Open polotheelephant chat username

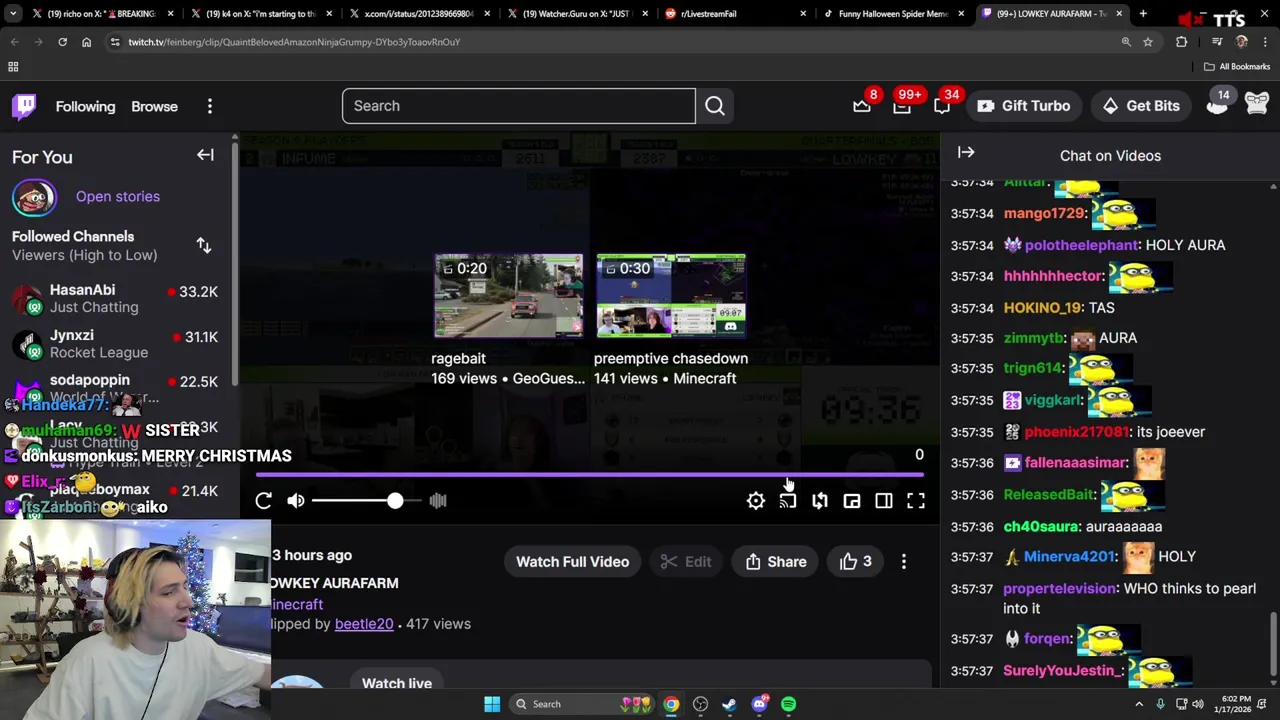click(x=1081, y=245)
